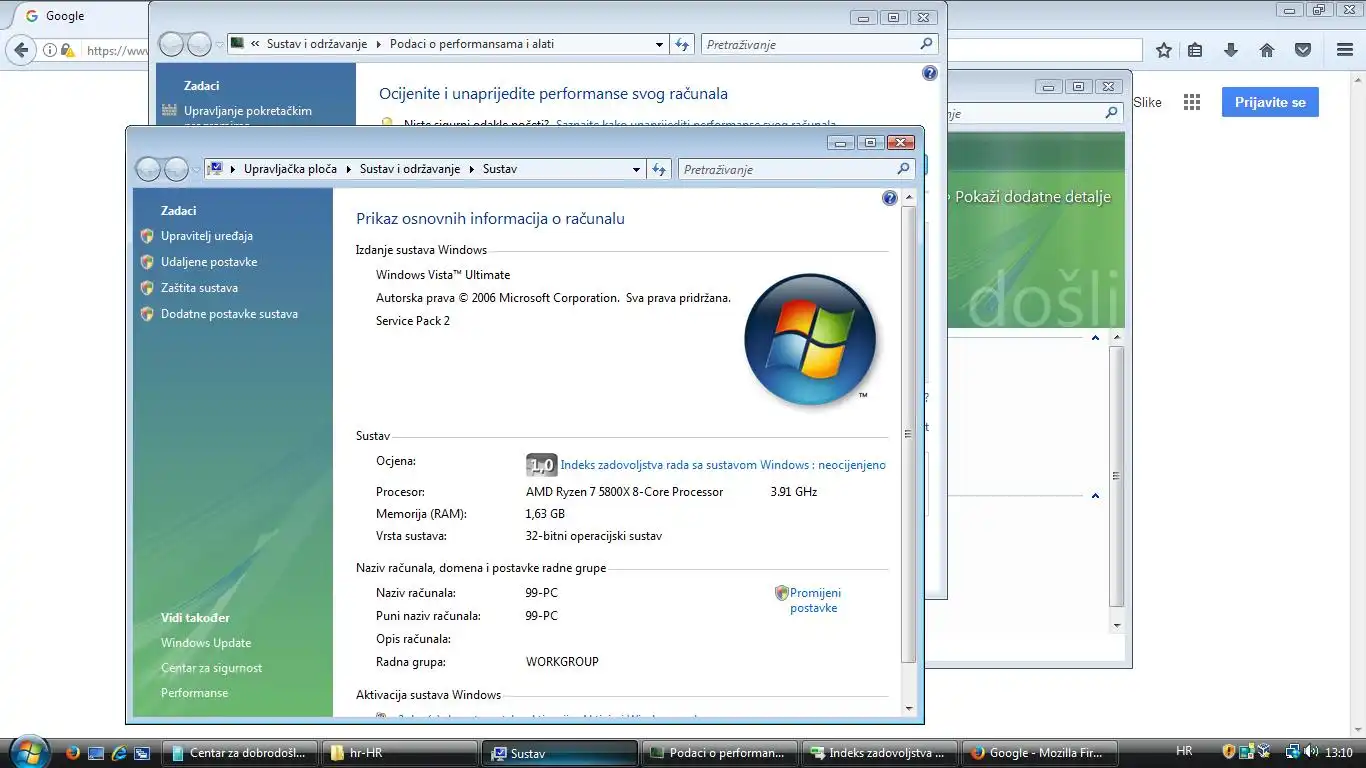
Task: Collapse upper section chevron in welcome center window
Action: [x=1095, y=338]
